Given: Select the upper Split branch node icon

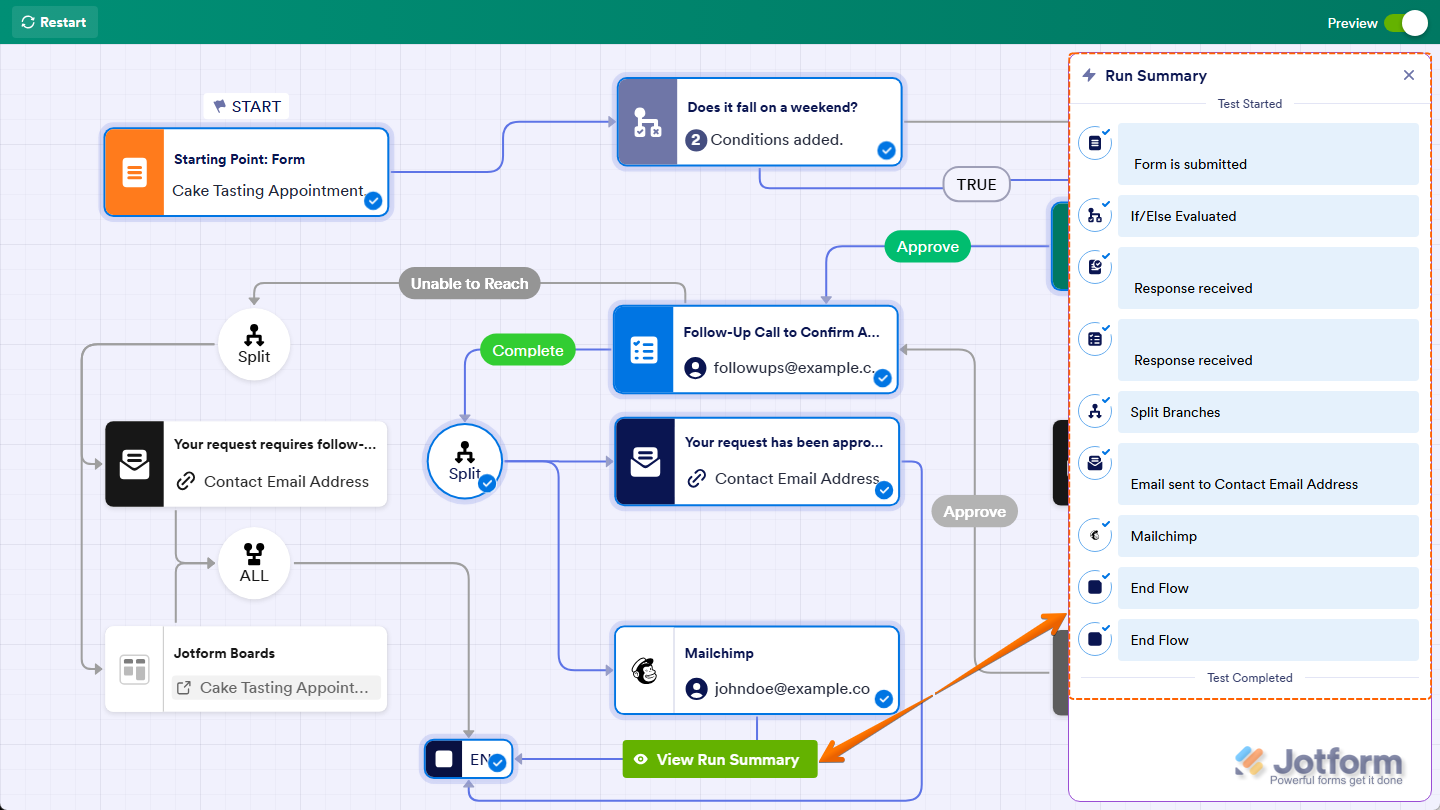Looking at the screenshot, I should tap(253, 337).
